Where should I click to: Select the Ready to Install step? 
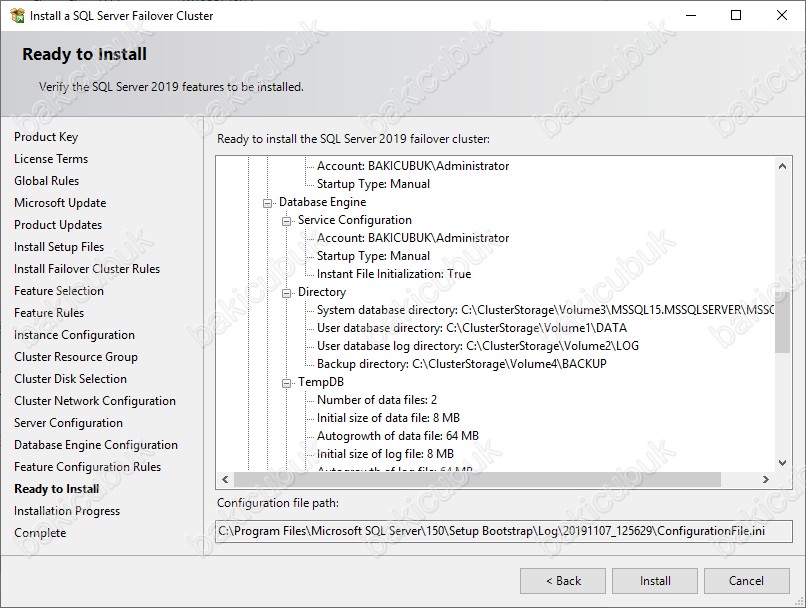57,489
